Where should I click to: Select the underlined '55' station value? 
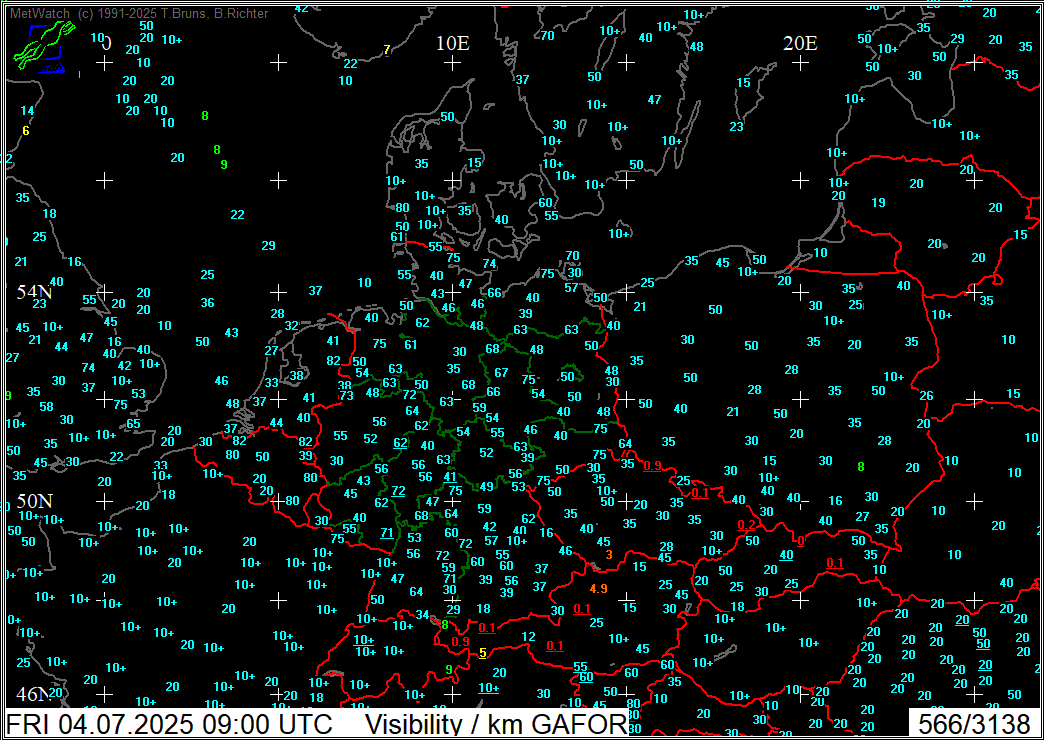pos(581,667)
